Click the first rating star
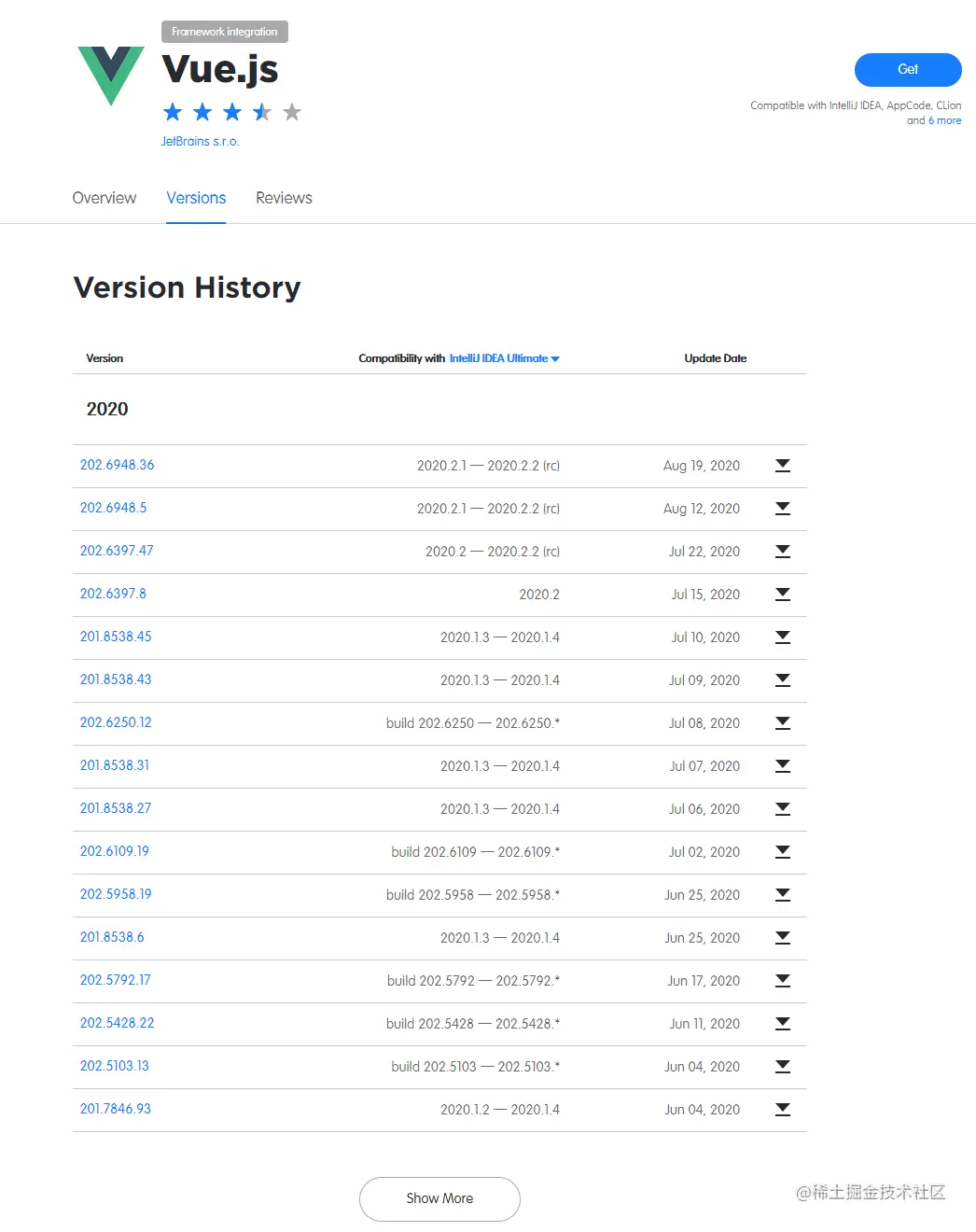Image resolution: width=976 pixels, height=1232 pixels. [173, 112]
